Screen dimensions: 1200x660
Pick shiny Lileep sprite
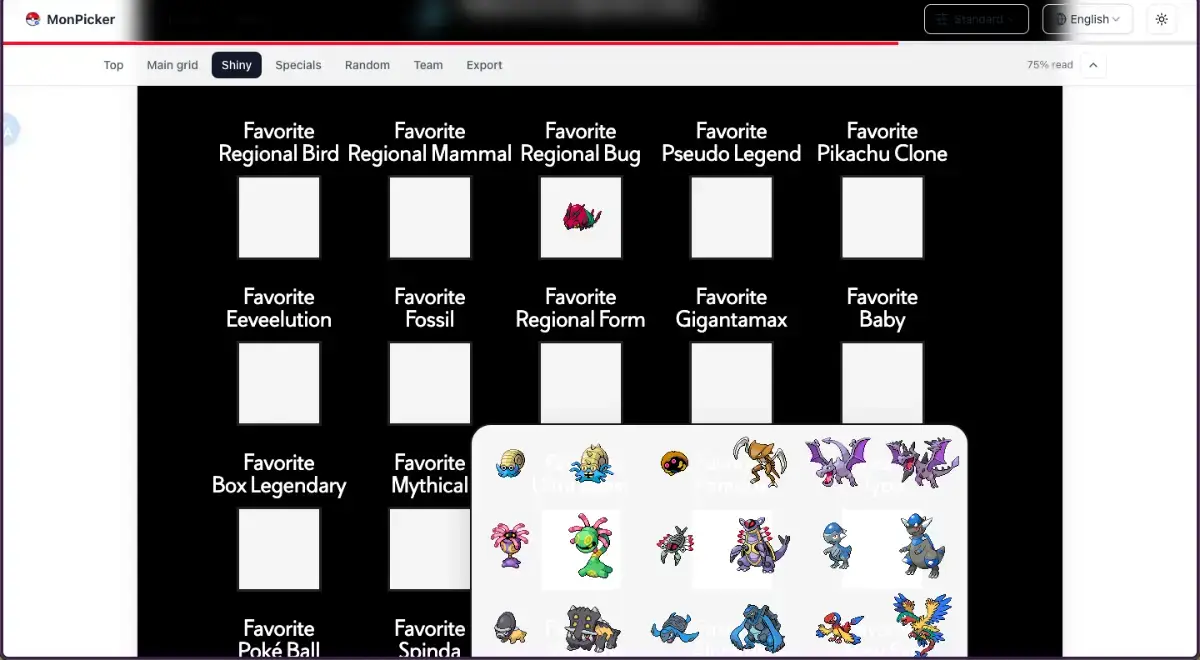510,546
